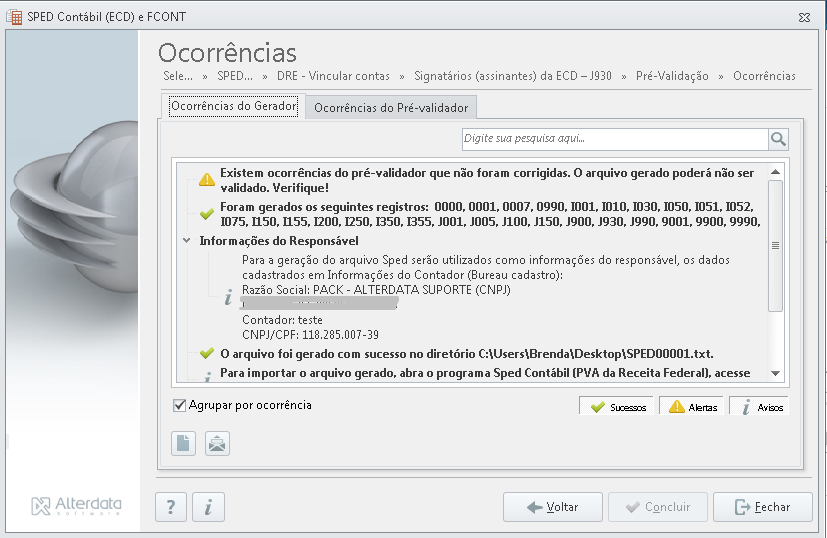The image size is (827, 538).
Task: Click the Fechar button
Action: tap(763, 507)
